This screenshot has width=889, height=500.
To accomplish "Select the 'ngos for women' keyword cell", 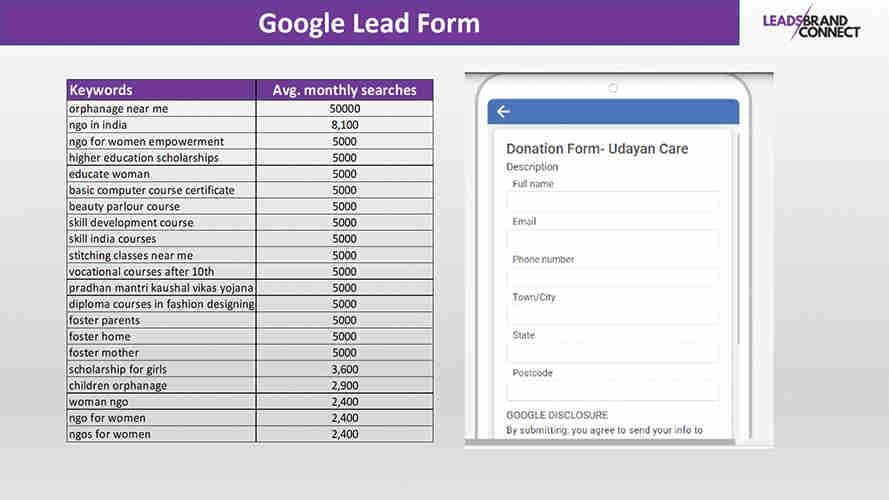I will coord(161,434).
